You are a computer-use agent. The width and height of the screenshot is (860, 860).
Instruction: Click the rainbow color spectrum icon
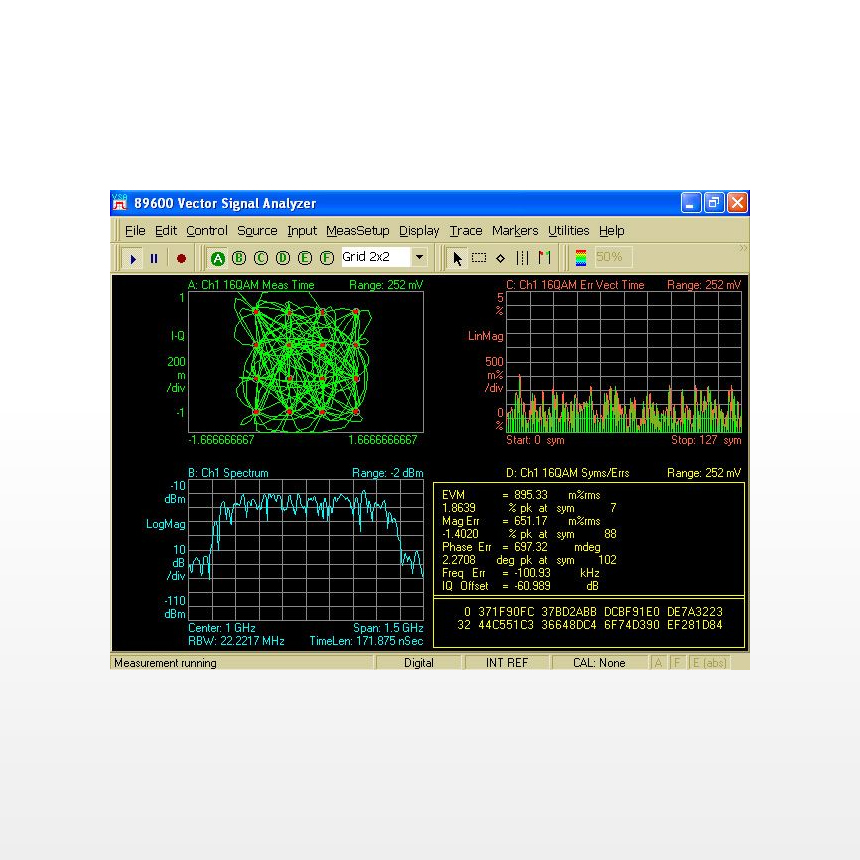coord(581,258)
